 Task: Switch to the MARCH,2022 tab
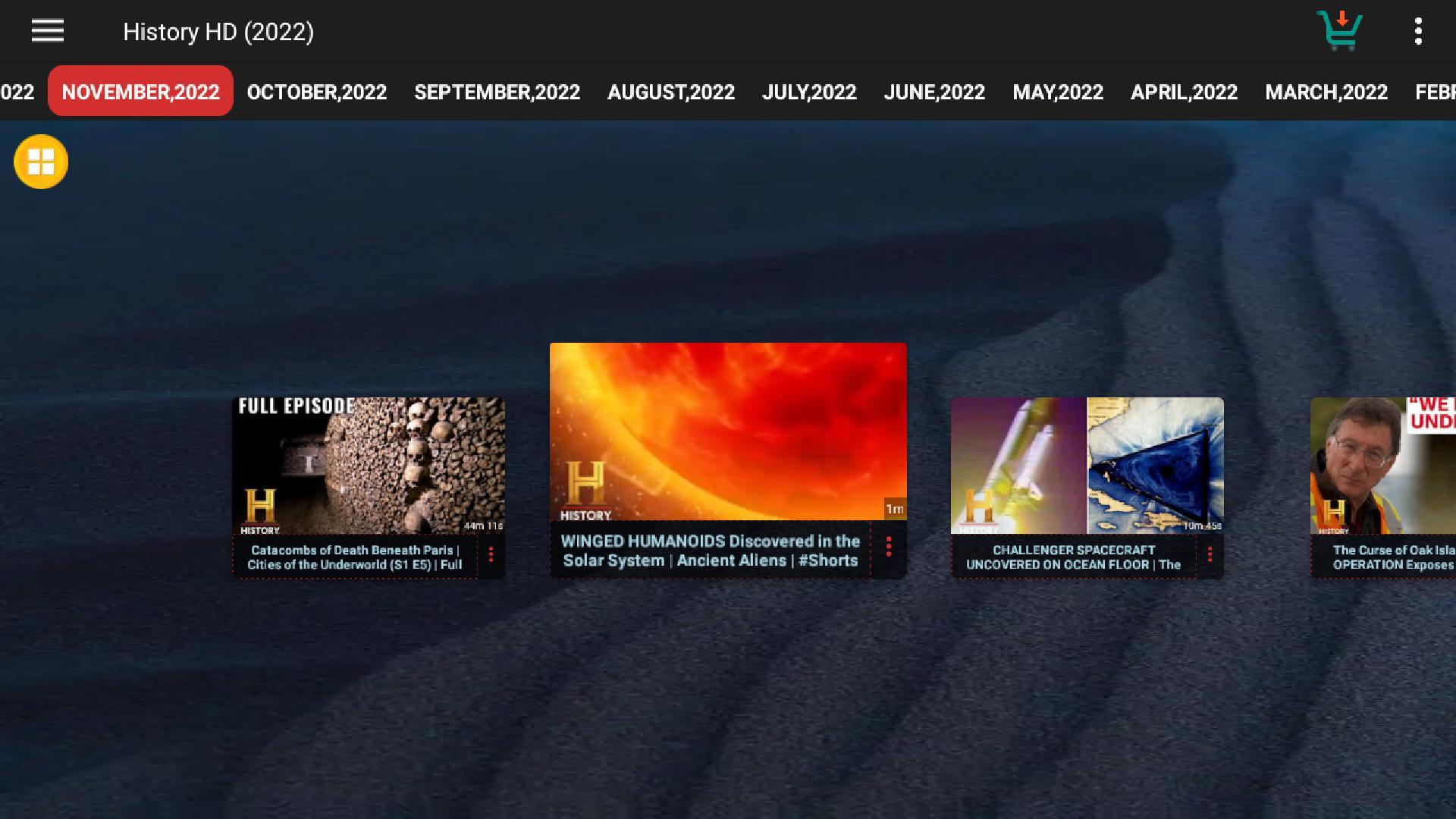tap(1326, 92)
